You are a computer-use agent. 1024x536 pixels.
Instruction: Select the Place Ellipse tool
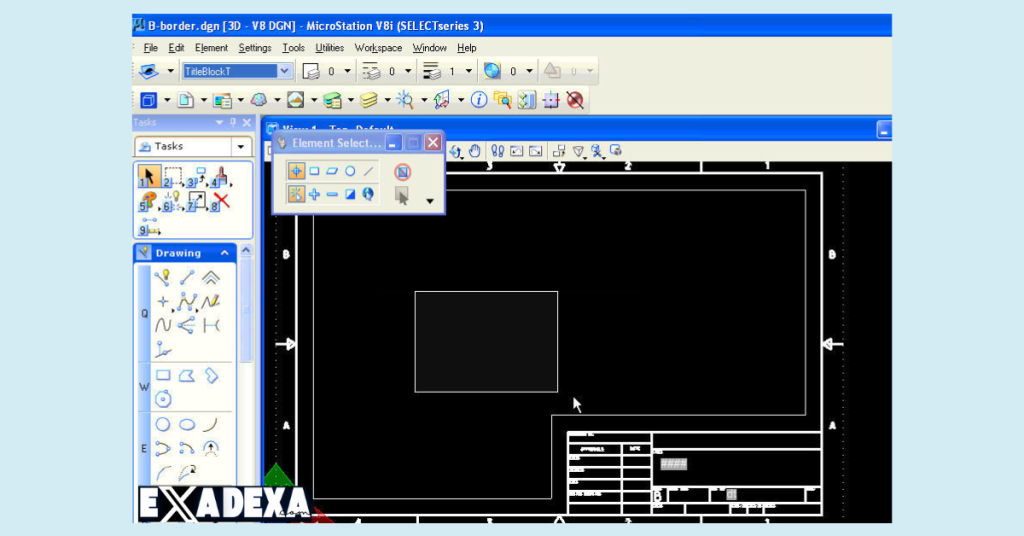[x=187, y=424]
